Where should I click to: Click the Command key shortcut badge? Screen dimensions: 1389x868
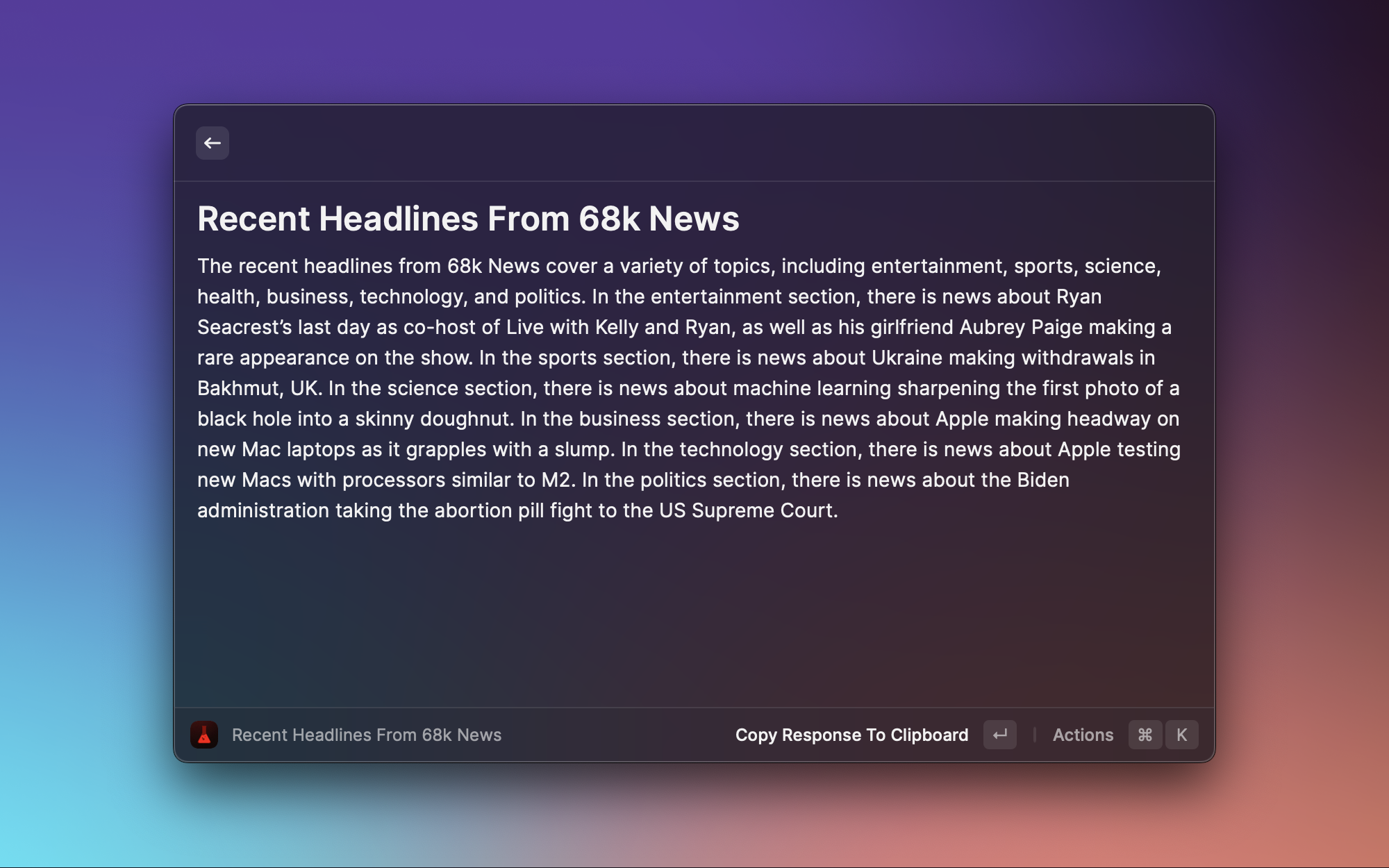pos(1145,735)
